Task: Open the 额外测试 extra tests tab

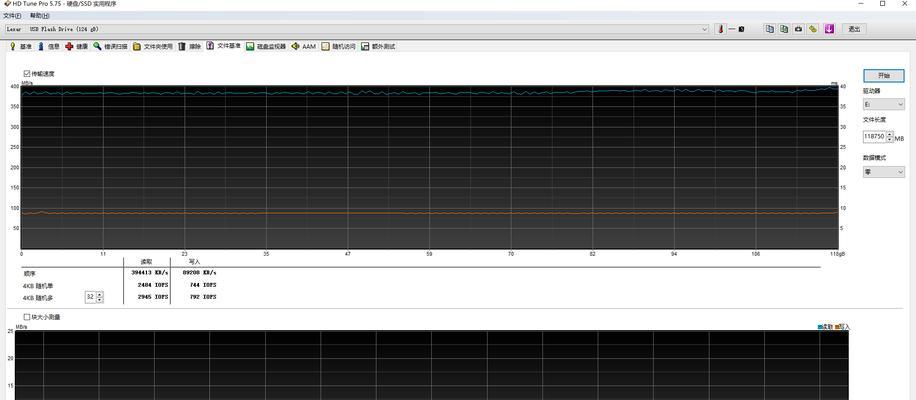Action: point(378,46)
